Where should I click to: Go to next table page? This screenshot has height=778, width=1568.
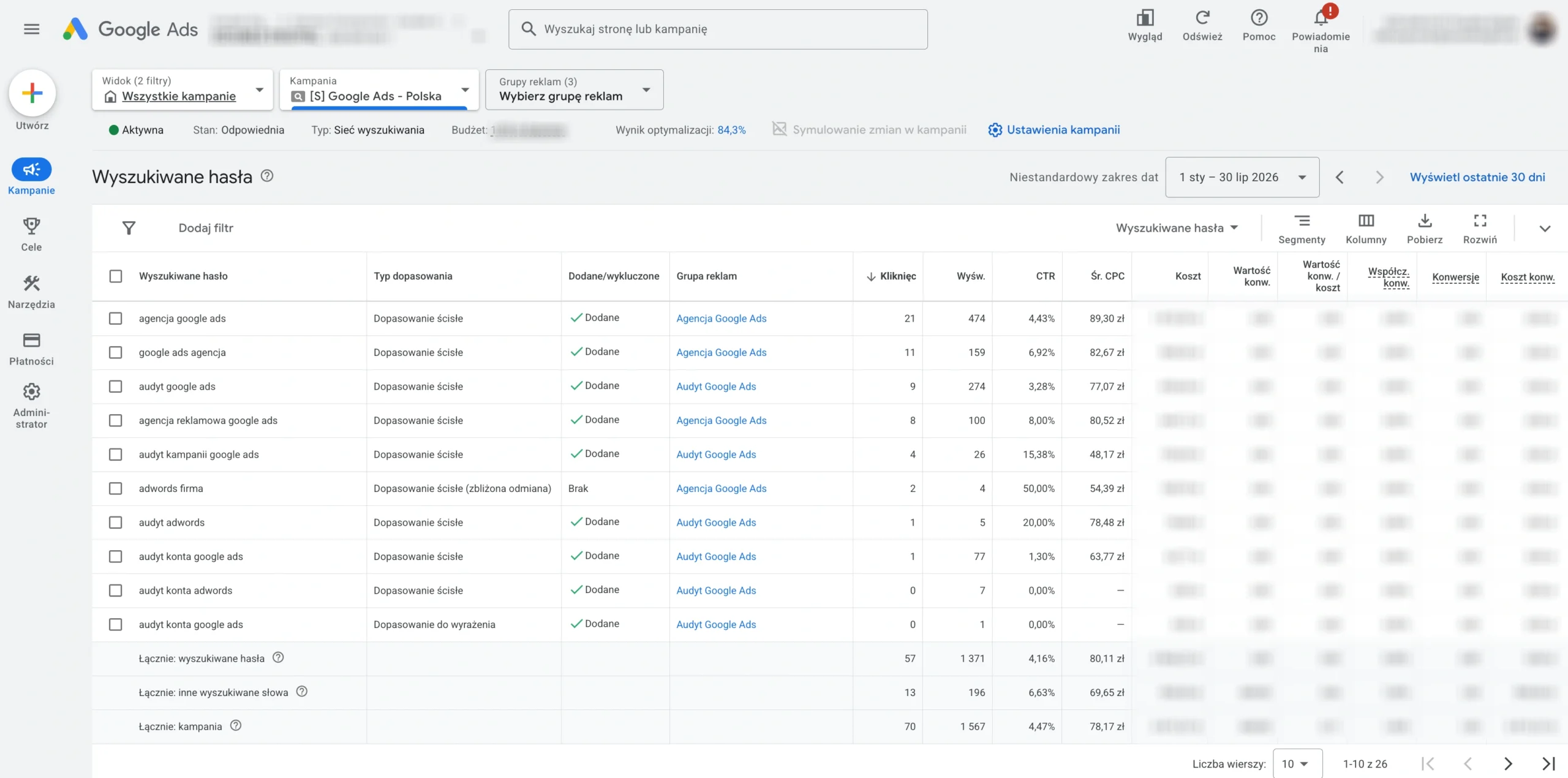point(1508,763)
